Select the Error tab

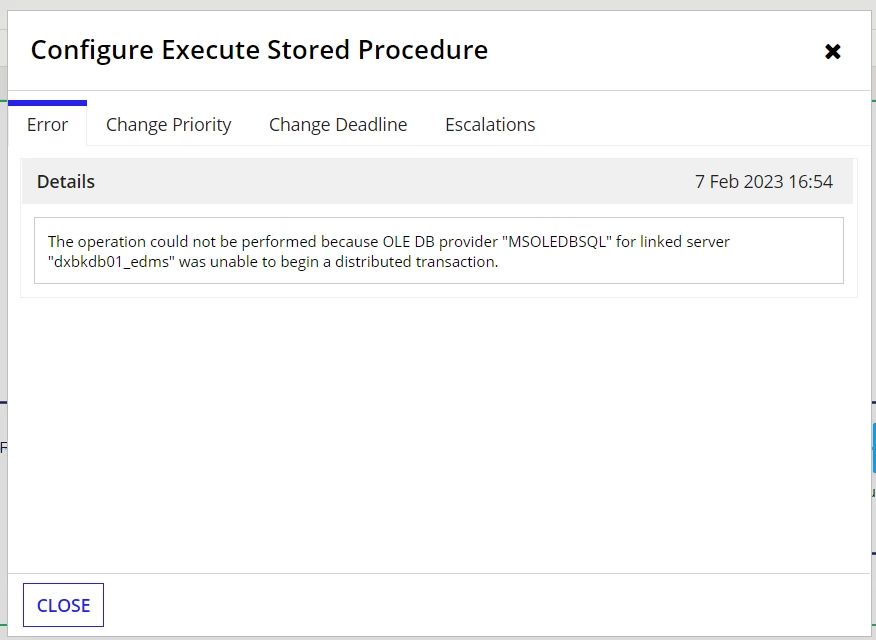[47, 124]
